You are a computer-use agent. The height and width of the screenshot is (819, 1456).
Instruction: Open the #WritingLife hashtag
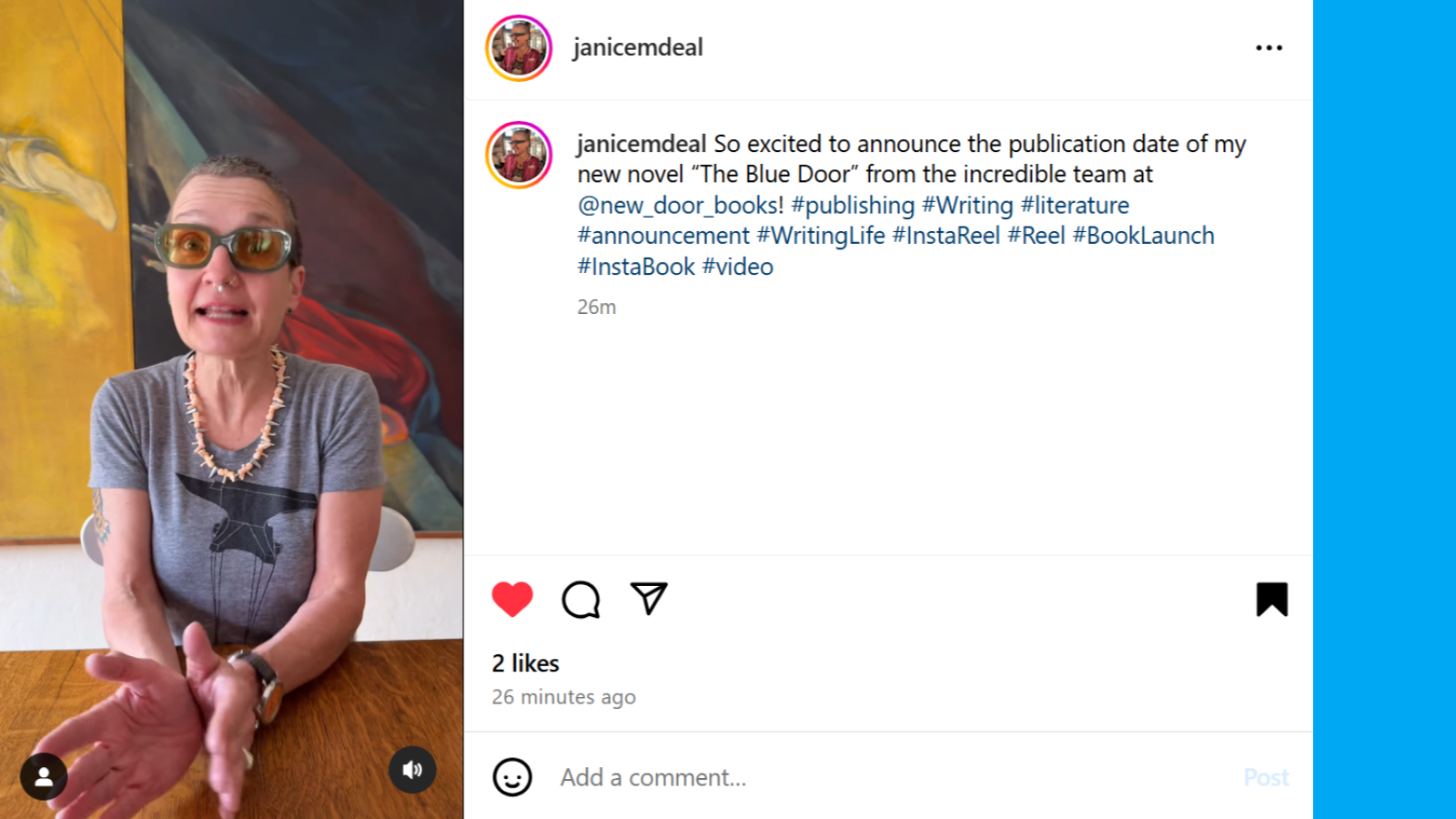pos(821,236)
